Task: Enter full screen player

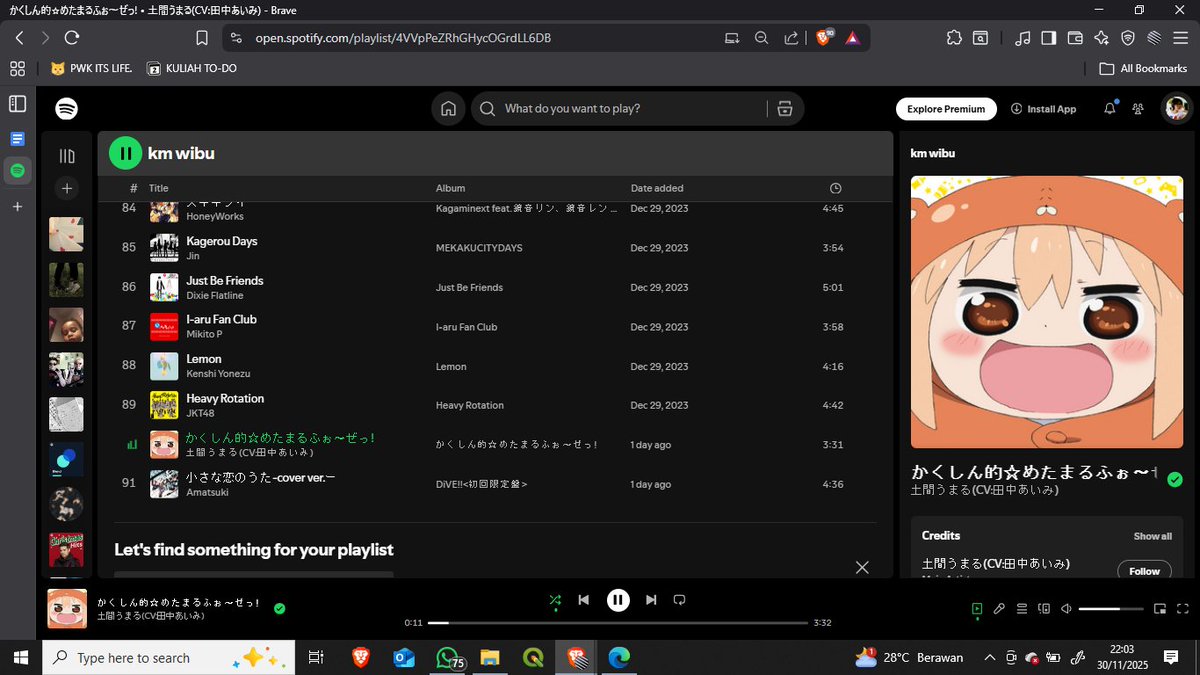Action: point(1182,608)
